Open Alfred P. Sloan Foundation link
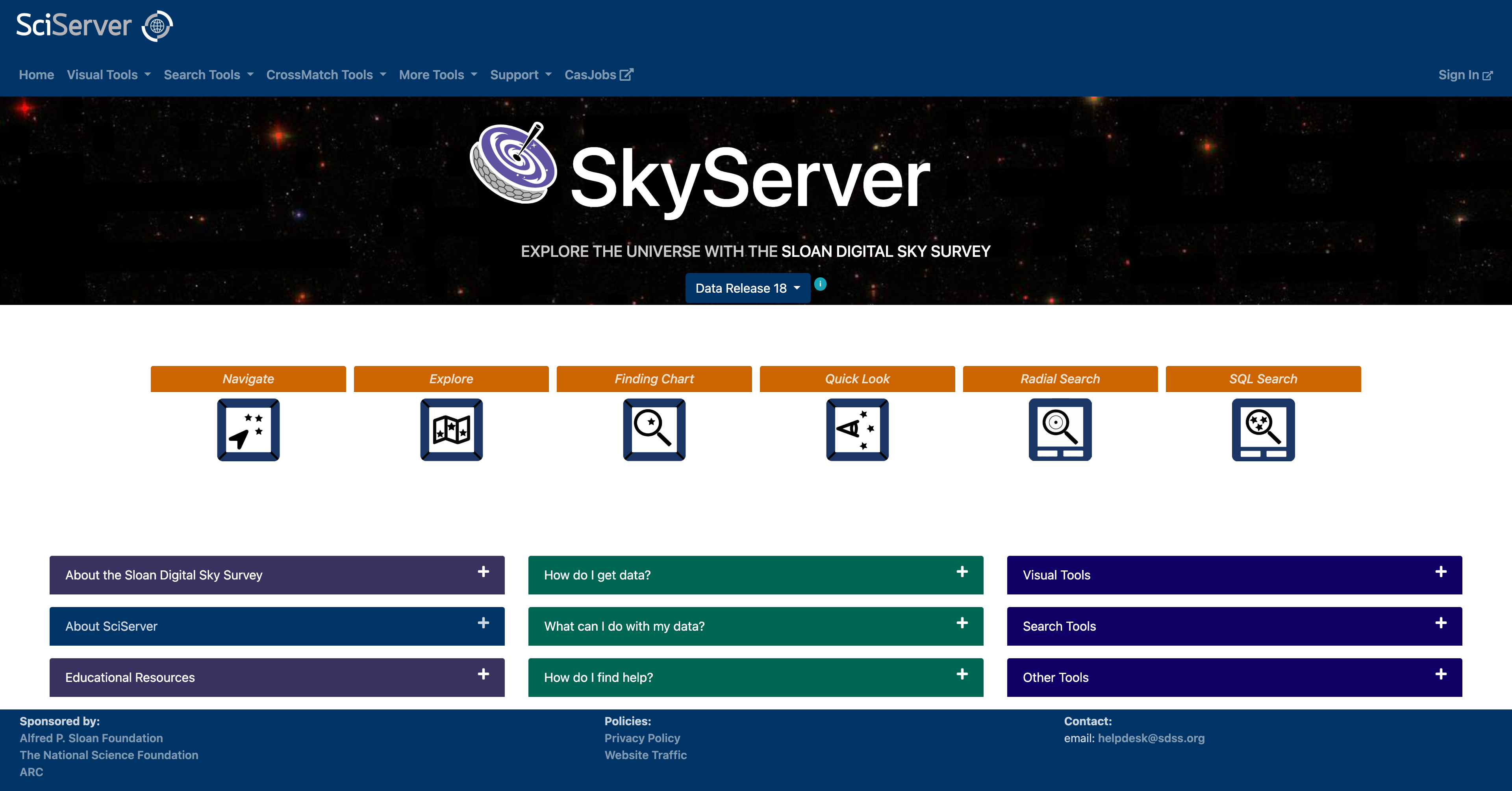 click(91, 738)
